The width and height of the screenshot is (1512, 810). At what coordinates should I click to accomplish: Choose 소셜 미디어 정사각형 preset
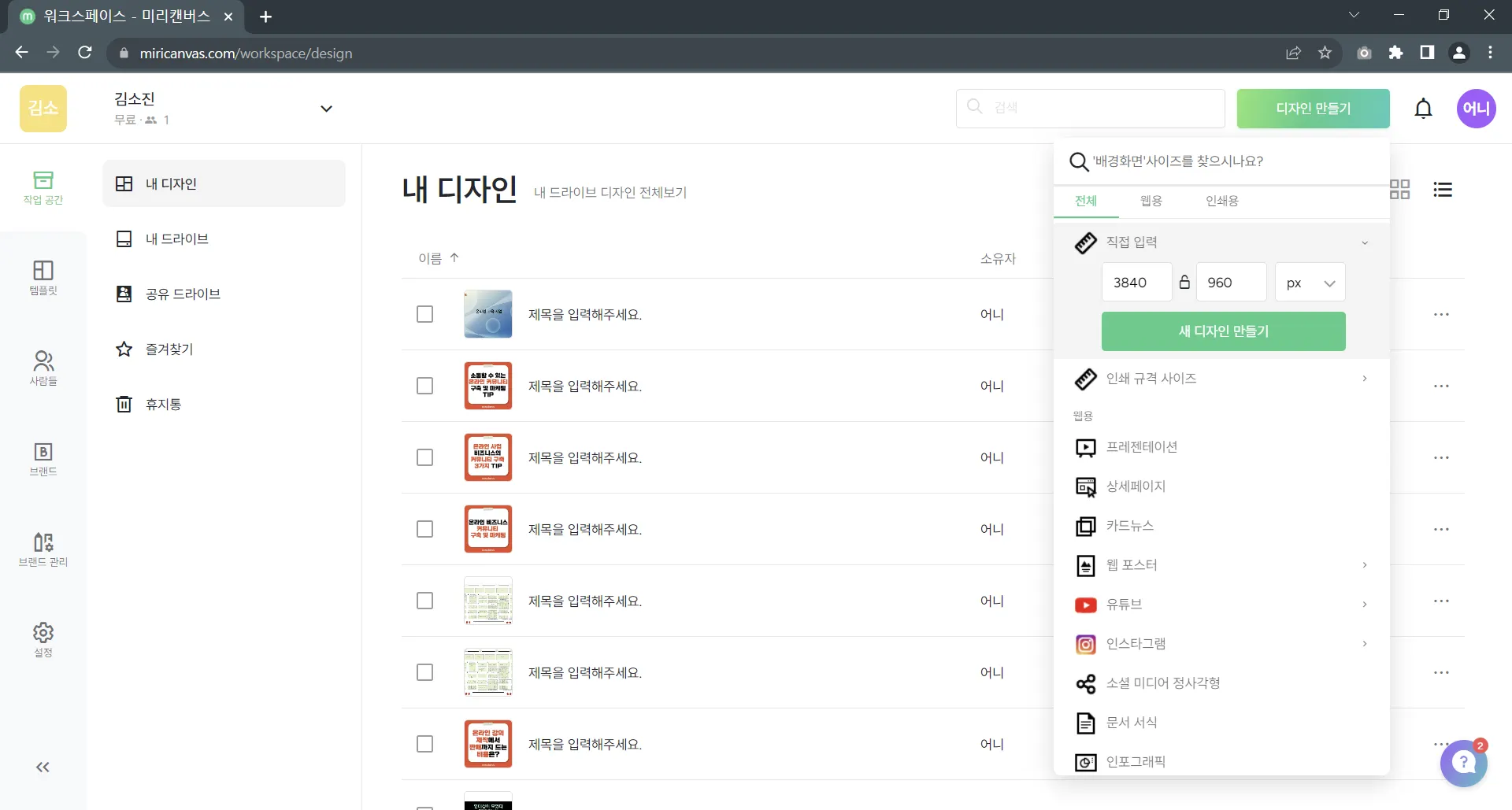(1222, 683)
